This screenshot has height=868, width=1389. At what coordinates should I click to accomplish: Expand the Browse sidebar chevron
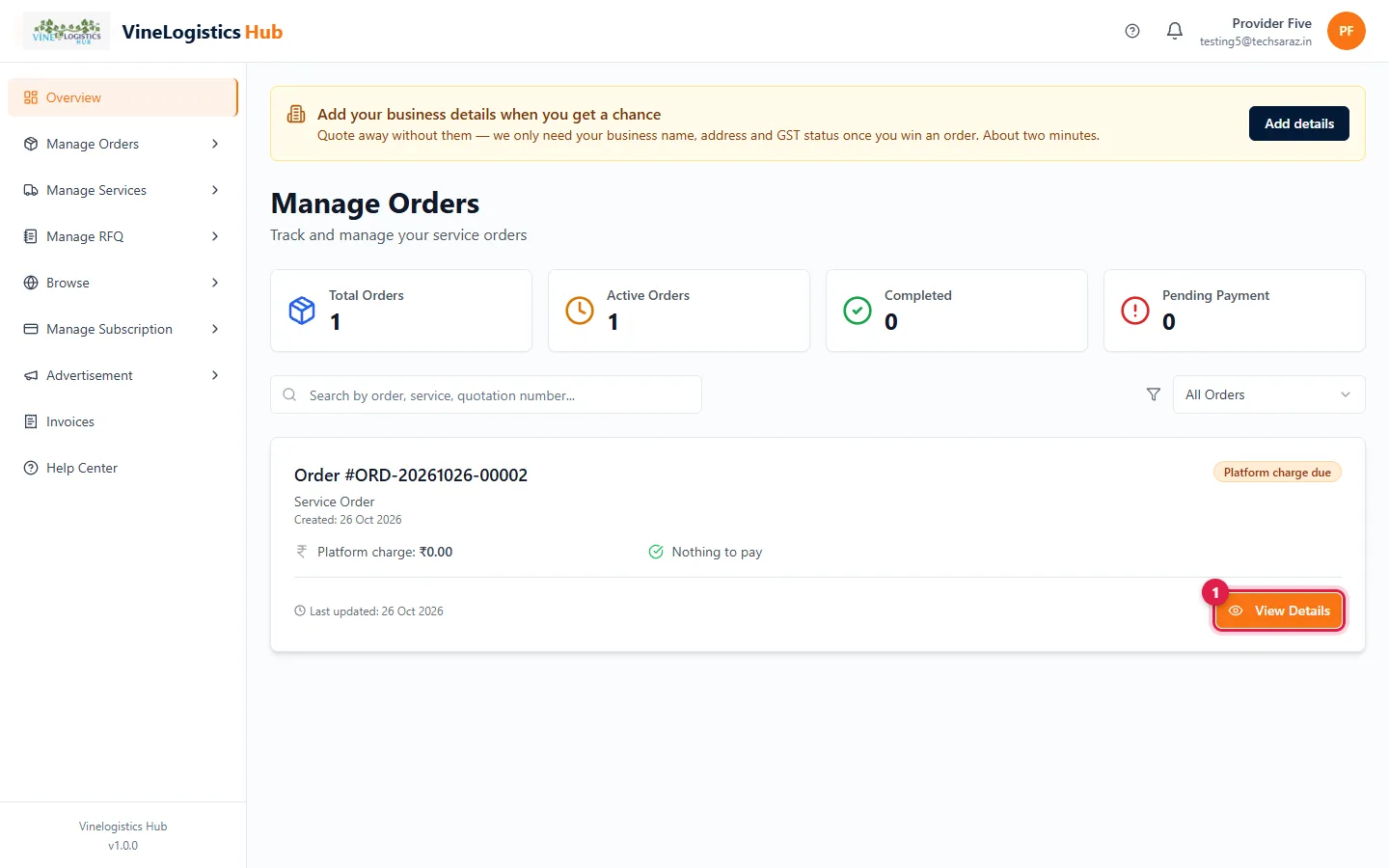(x=215, y=283)
